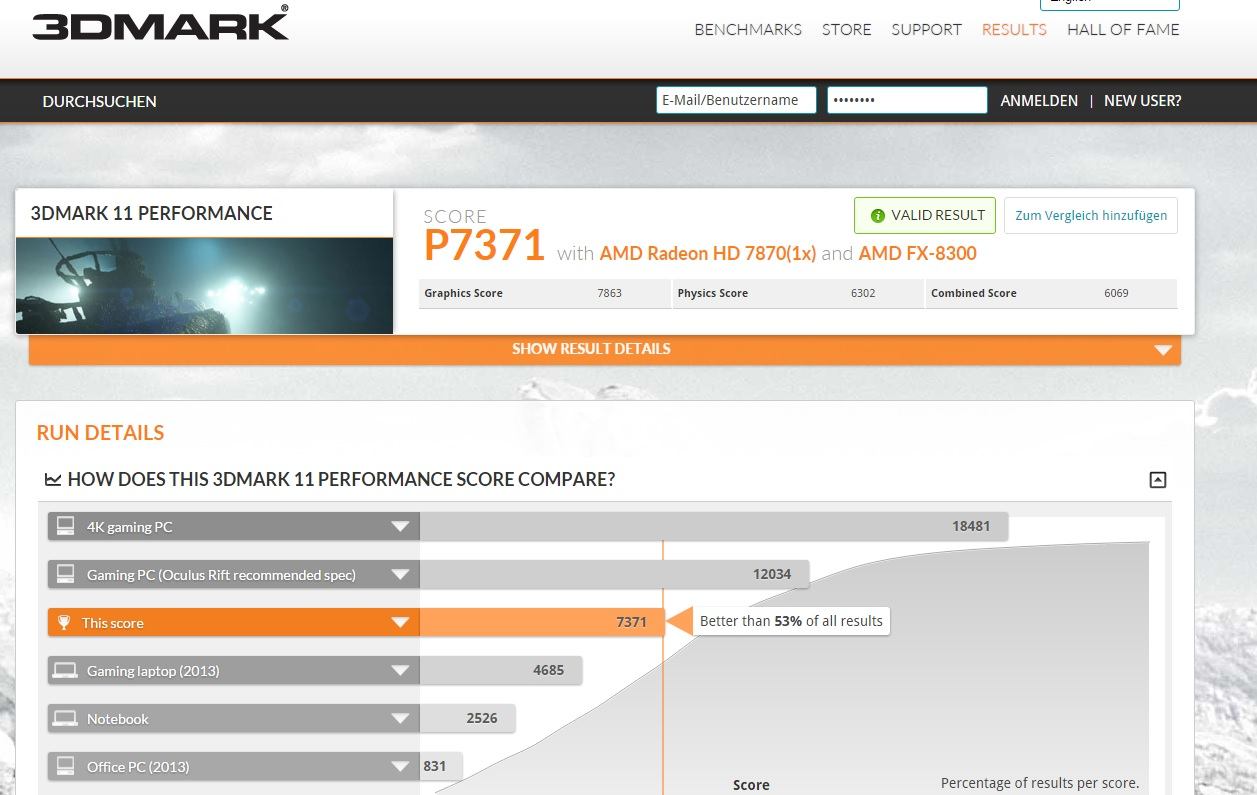The height and width of the screenshot is (795, 1257).
Task: Expand the Office PC (2013) row
Action: pos(400,767)
